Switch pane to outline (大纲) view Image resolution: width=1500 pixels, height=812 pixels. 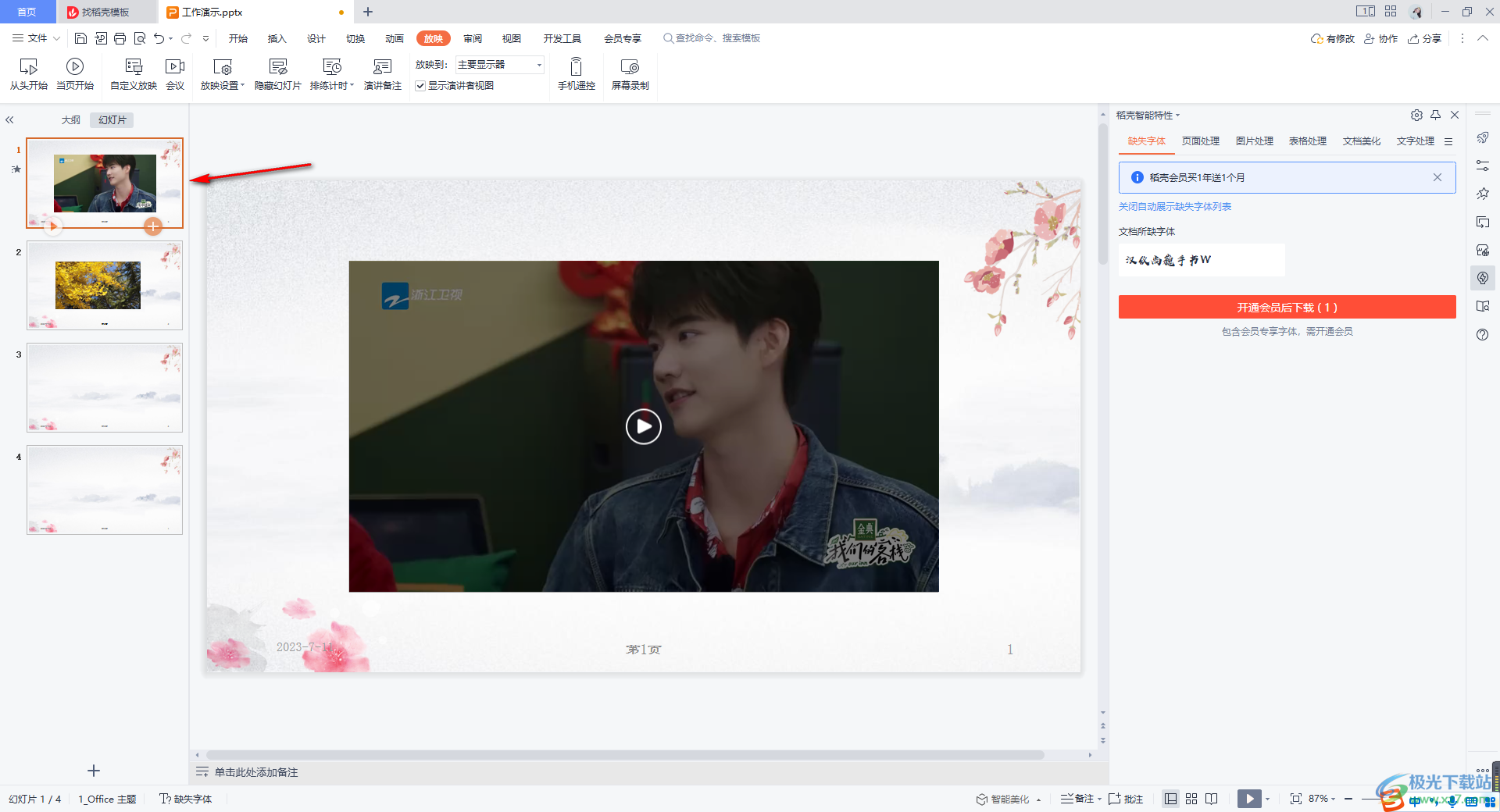coord(71,120)
